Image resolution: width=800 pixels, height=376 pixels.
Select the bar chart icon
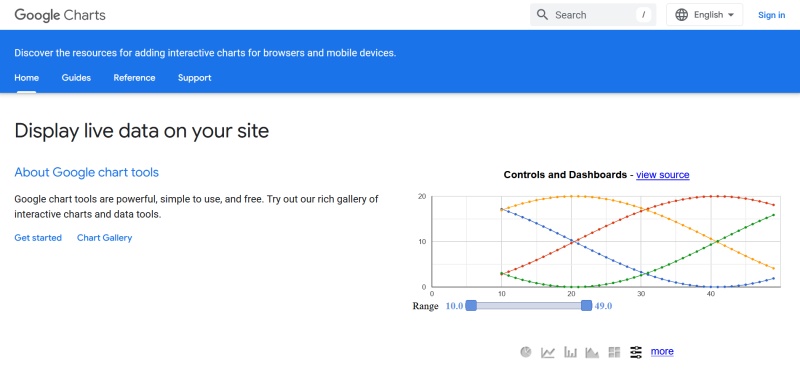(570, 352)
